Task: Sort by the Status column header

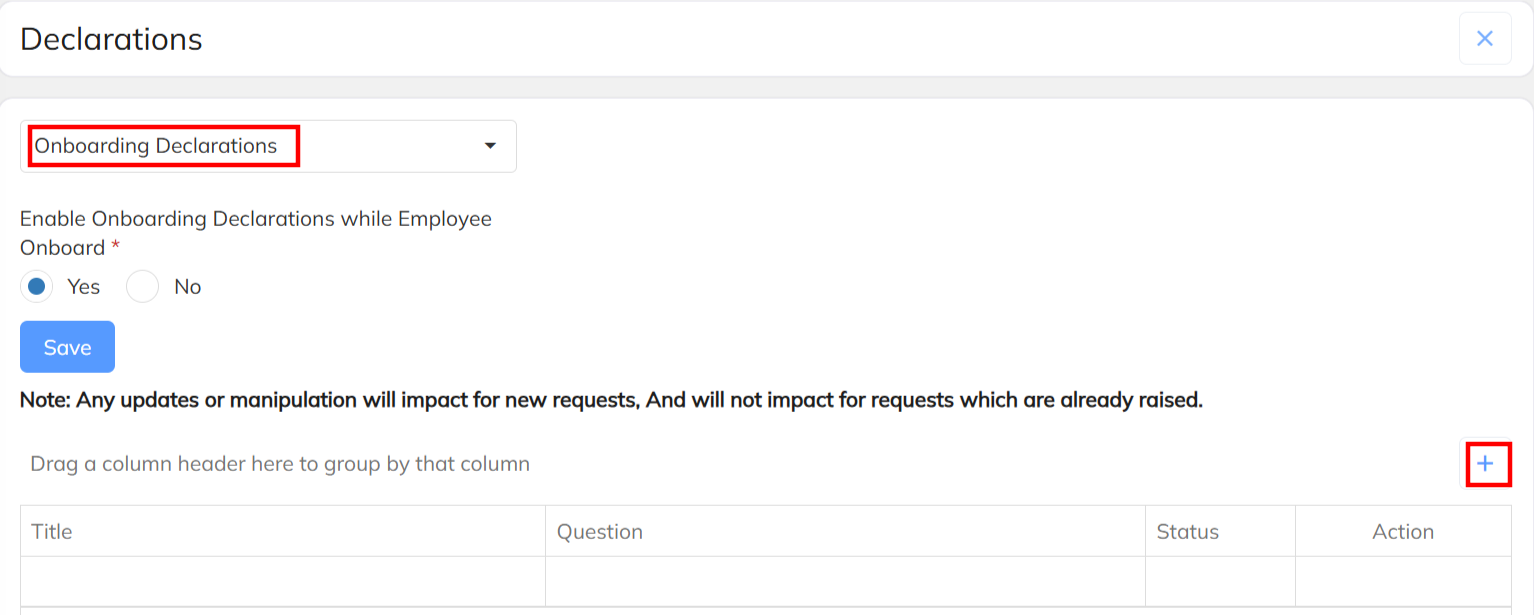Action: (x=1188, y=531)
